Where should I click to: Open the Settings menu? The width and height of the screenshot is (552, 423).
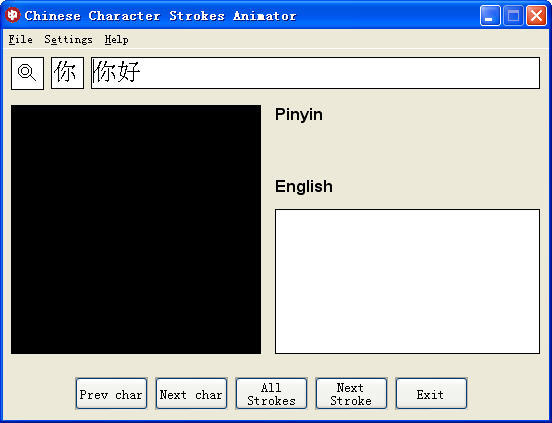(x=68, y=39)
